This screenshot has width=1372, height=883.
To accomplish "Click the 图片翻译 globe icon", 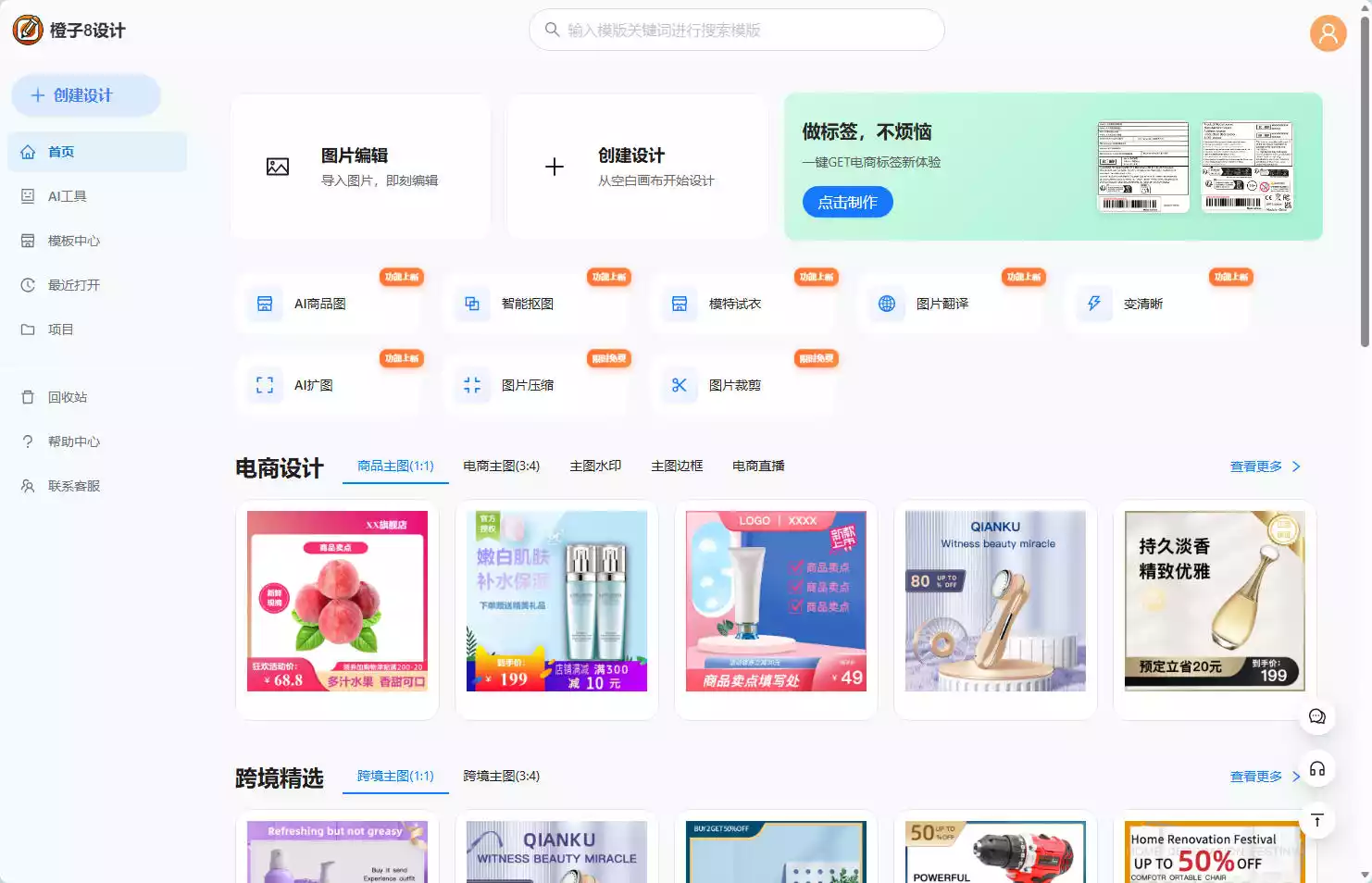I will pyautogui.click(x=887, y=304).
